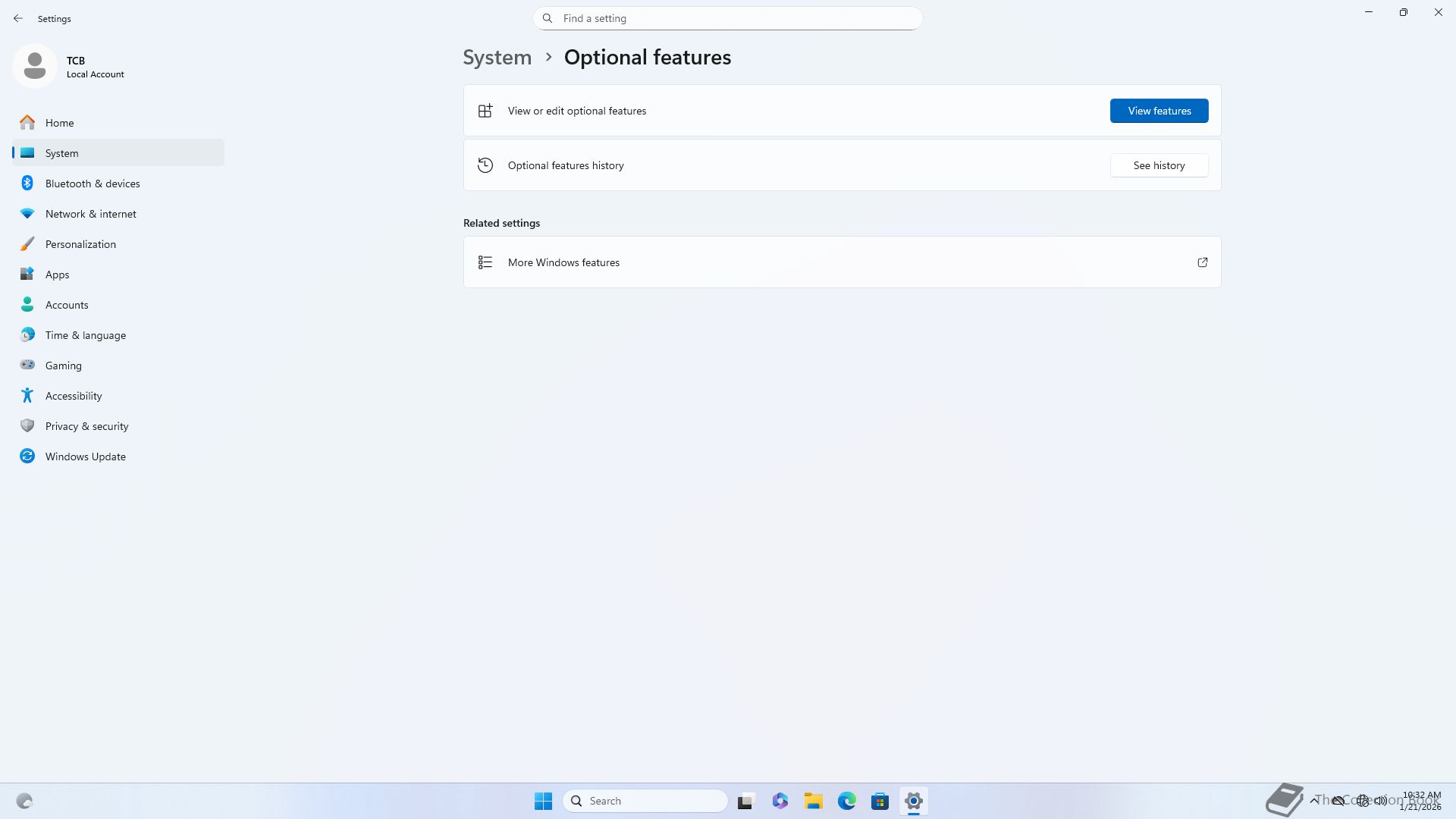Click the See history button
The width and height of the screenshot is (1456, 819).
pos(1159,165)
